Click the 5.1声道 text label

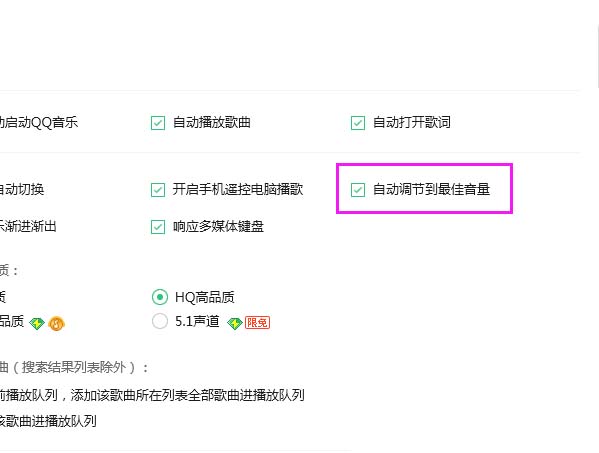(197, 321)
